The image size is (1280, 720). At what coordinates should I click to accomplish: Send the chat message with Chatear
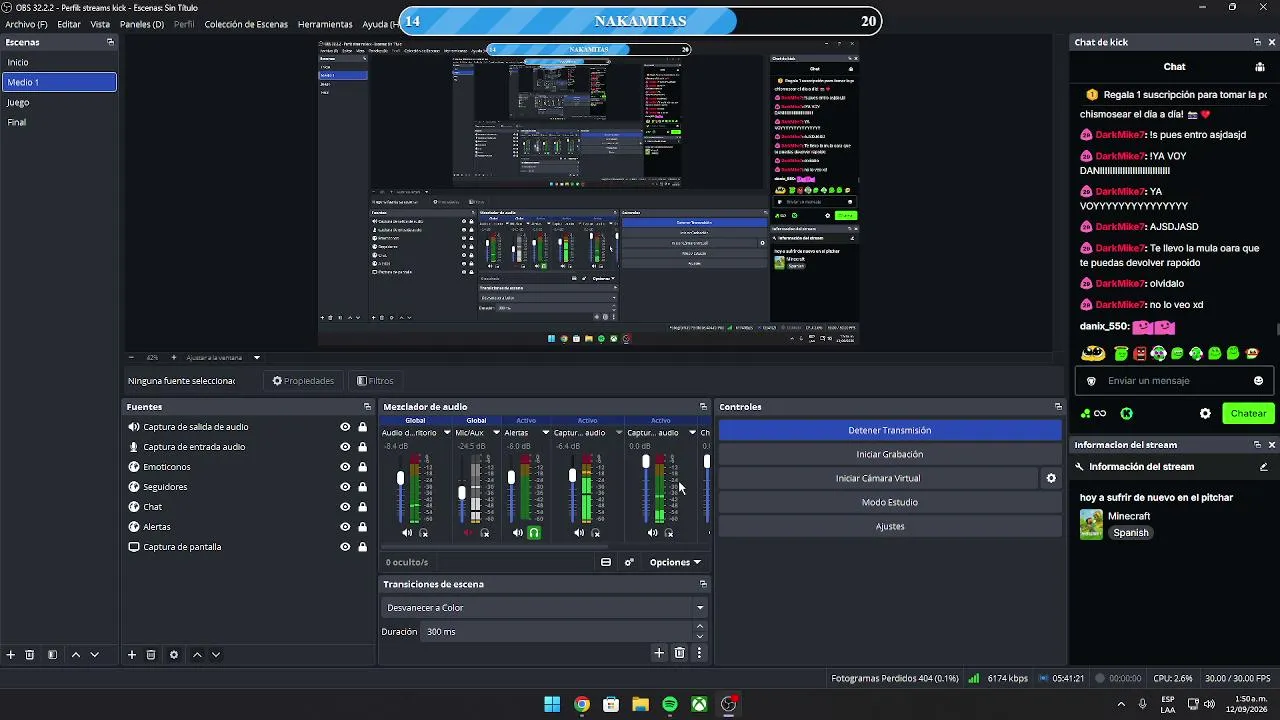[1248, 413]
